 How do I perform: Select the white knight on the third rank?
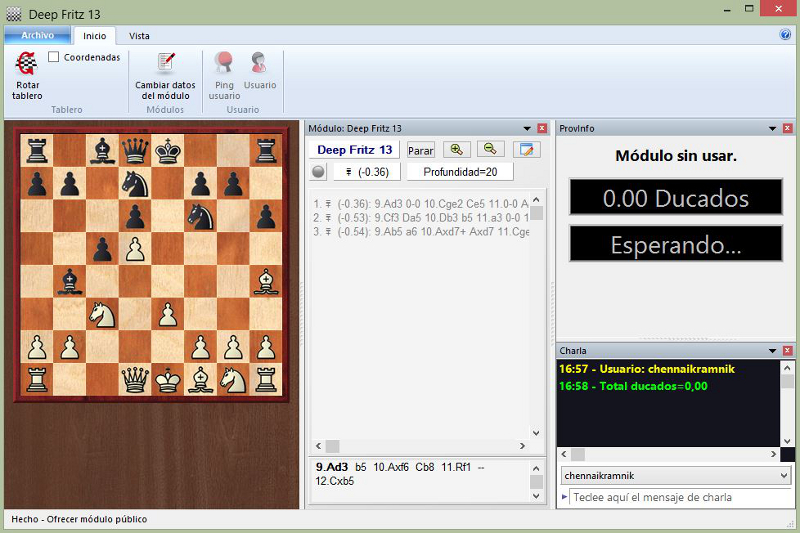[103, 315]
